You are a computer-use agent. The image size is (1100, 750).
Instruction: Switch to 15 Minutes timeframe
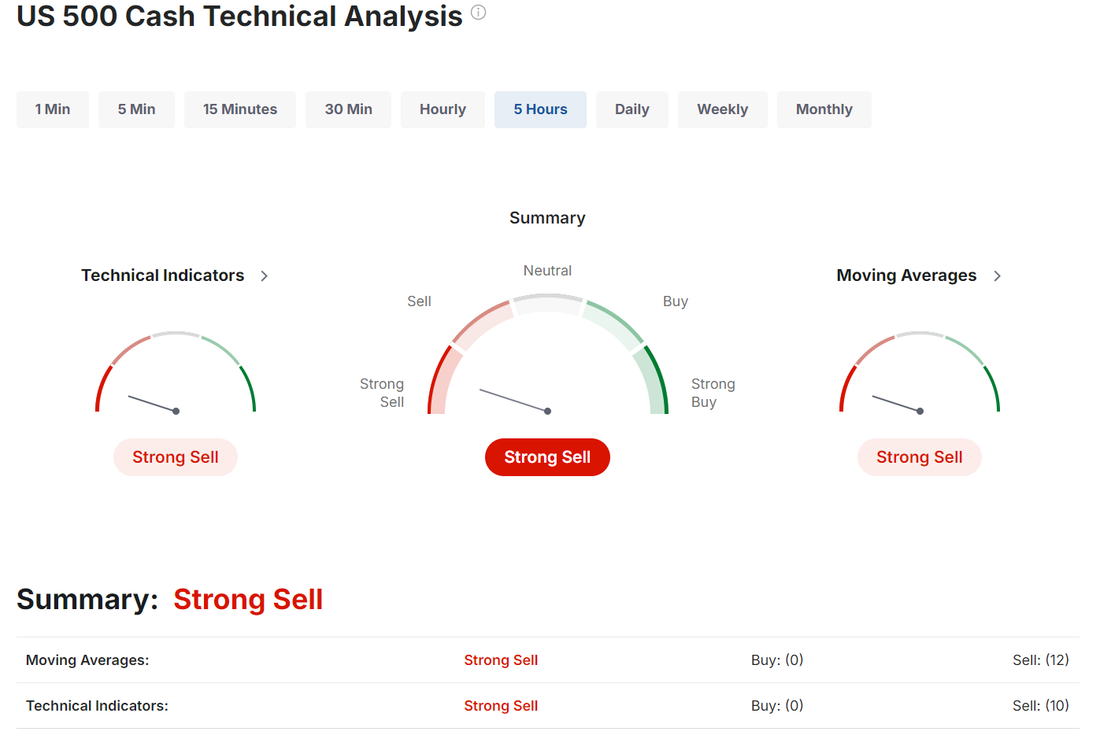click(240, 109)
